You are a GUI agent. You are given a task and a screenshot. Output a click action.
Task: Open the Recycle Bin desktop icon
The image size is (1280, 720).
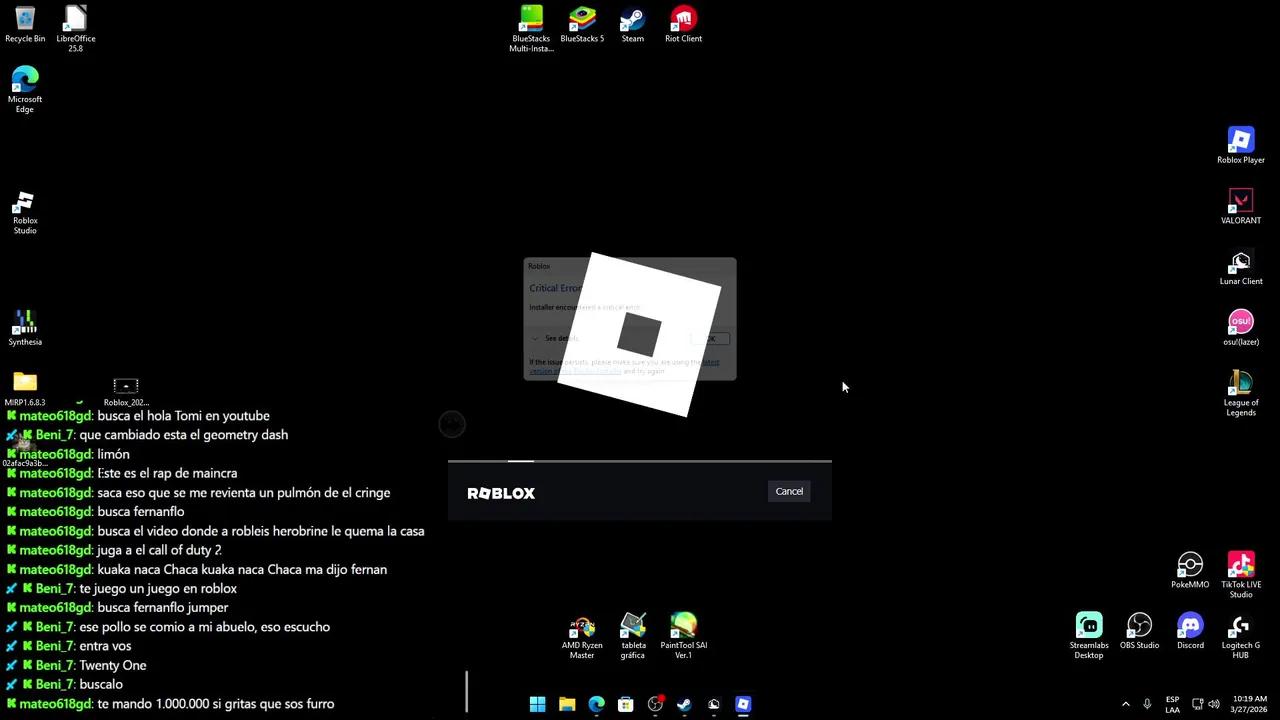tap(25, 25)
